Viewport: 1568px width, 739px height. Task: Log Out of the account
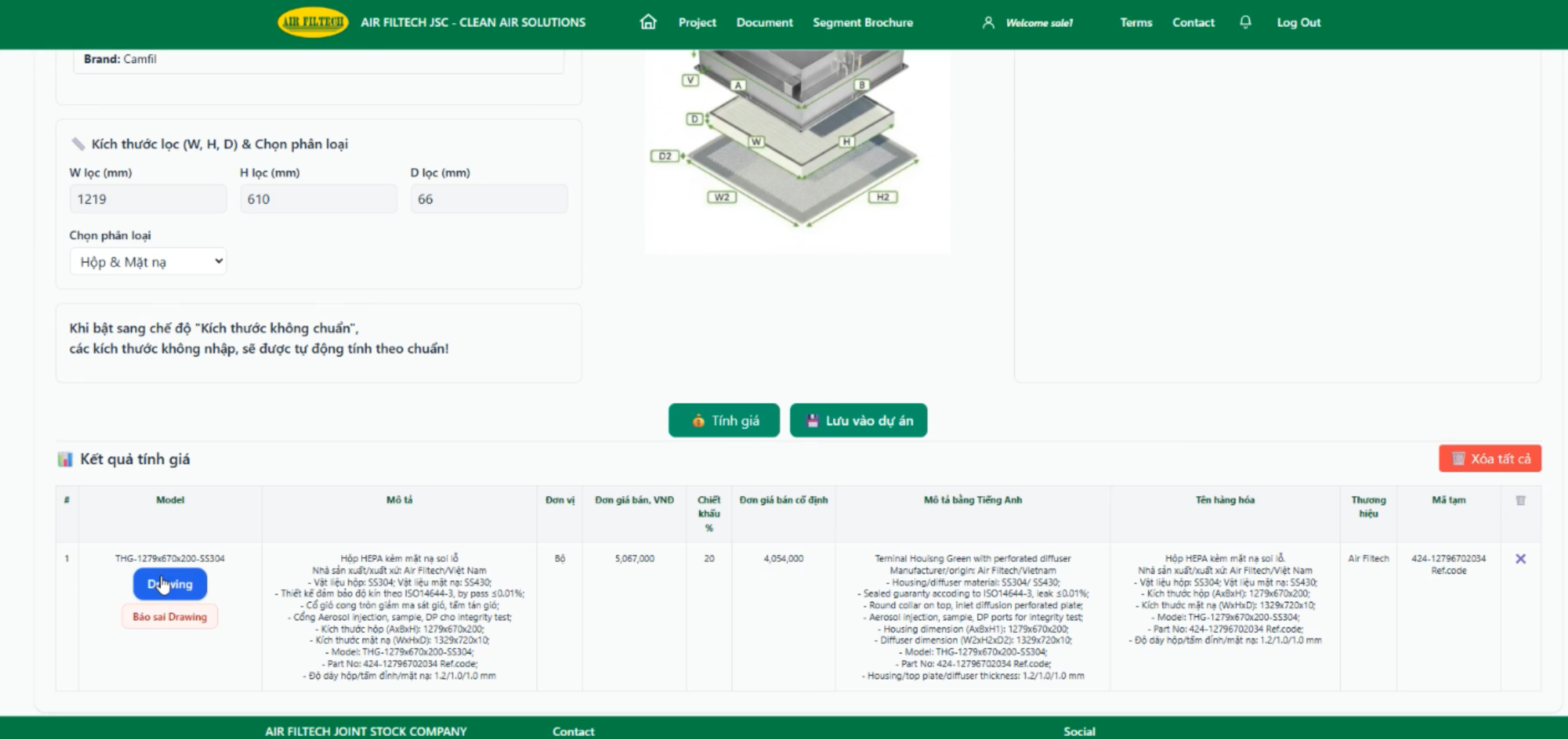[x=1298, y=23]
